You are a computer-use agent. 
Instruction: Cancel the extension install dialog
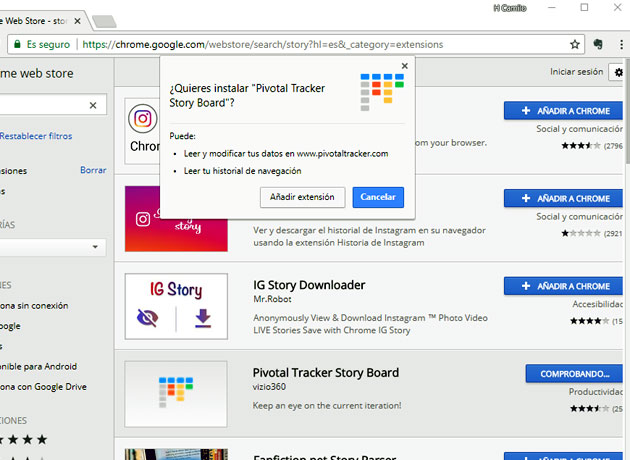[x=378, y=197]
